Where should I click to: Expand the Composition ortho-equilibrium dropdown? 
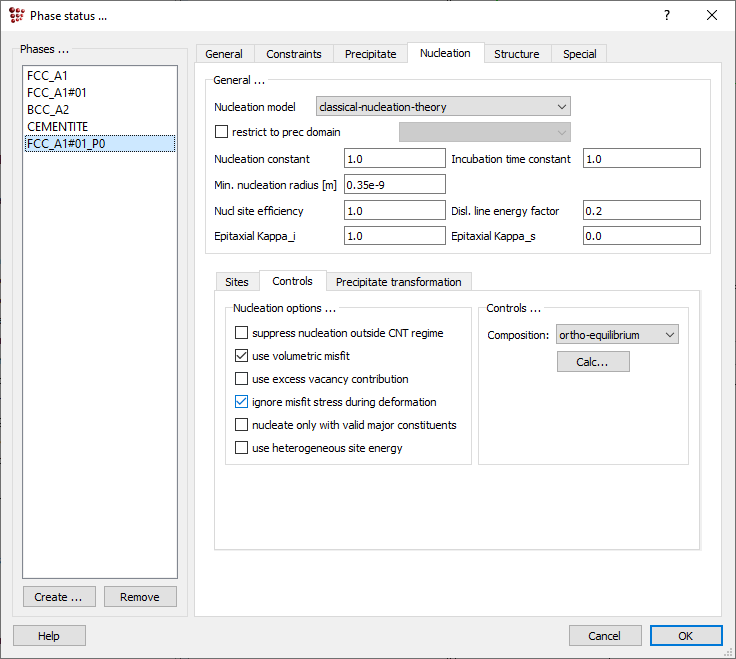[617, 335]
